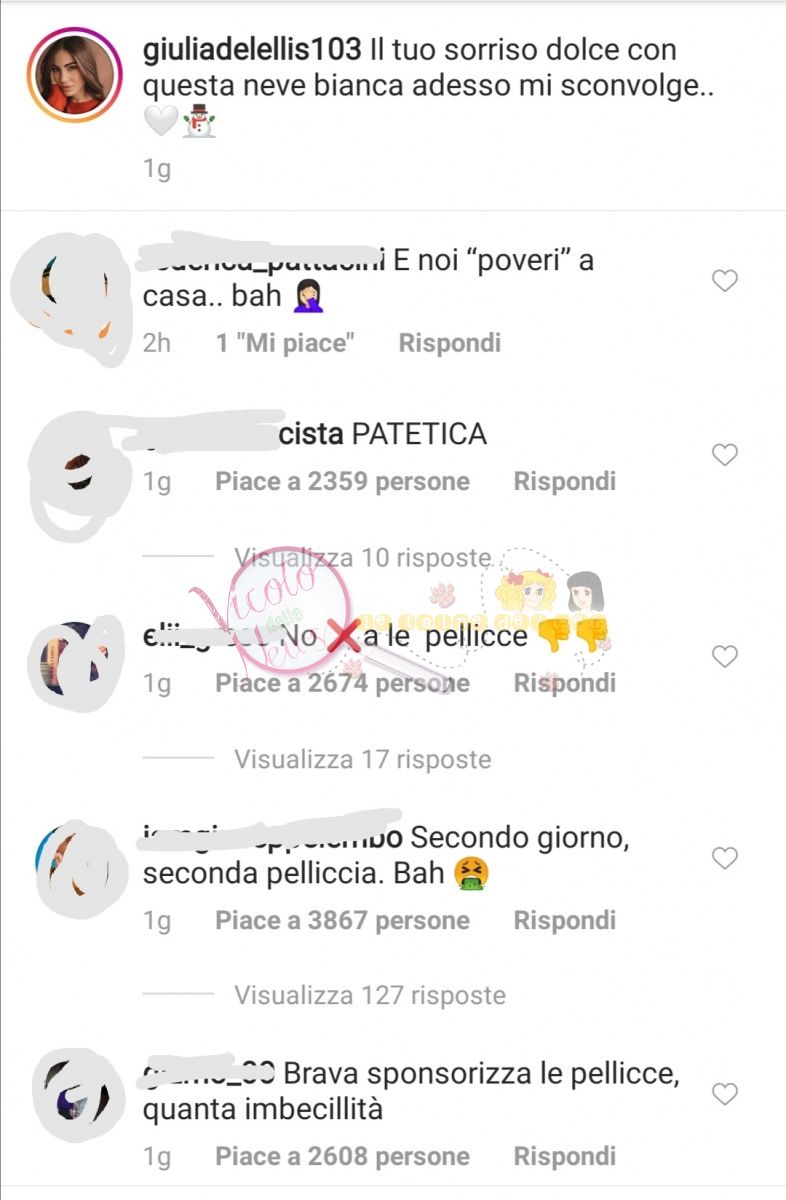The image size is (786, 1200).
Task: Reply to the "E noi poveri" comment
Action: pyautogui.click(x=450, y=343)
